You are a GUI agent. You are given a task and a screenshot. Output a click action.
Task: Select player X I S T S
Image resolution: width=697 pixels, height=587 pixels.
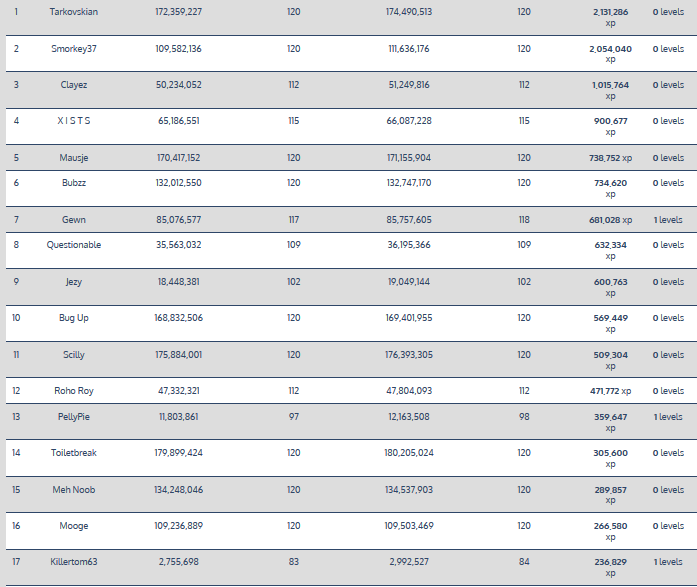click(73, 121)
